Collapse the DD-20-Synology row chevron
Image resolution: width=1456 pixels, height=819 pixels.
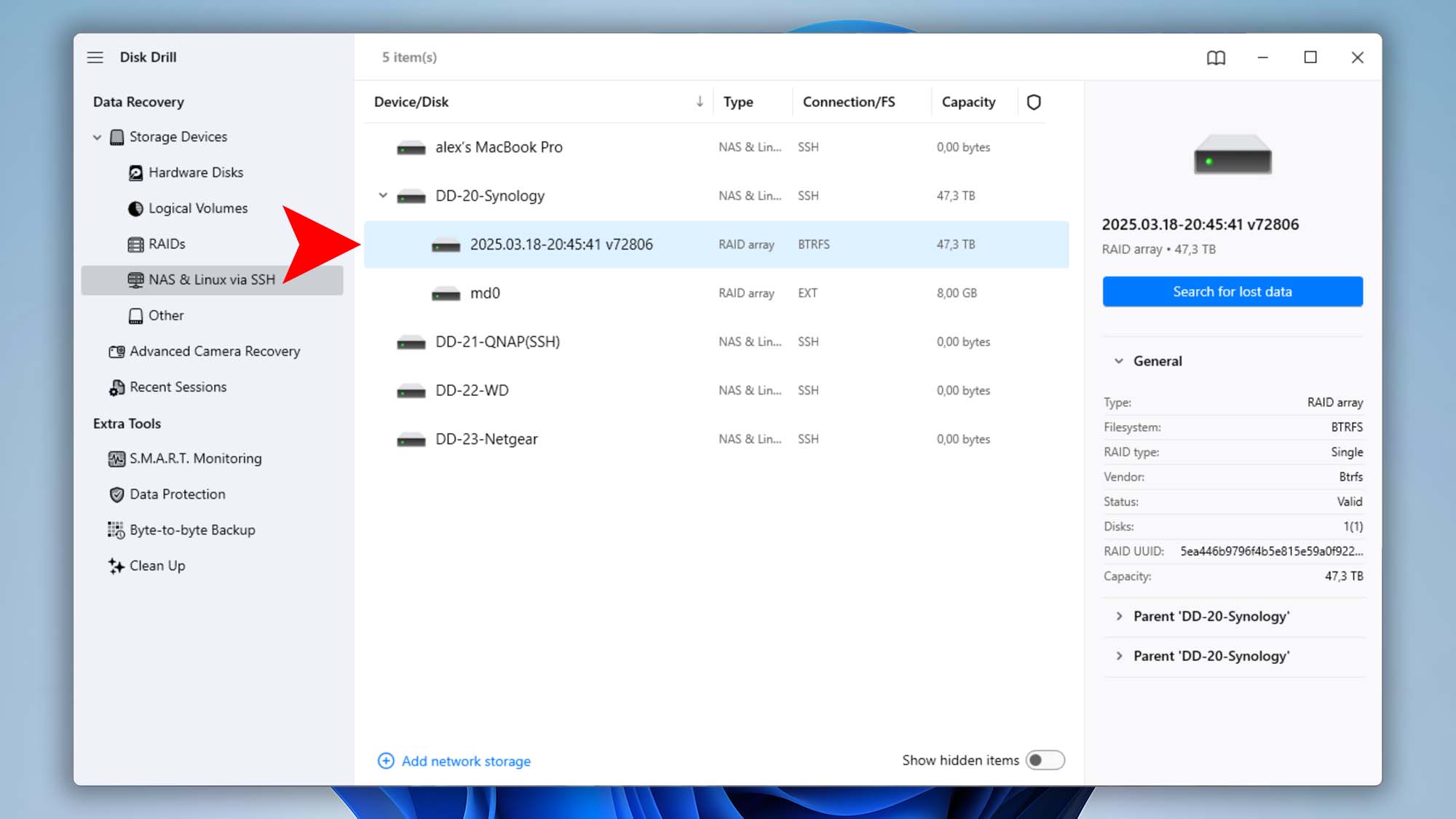pos(383,196)
